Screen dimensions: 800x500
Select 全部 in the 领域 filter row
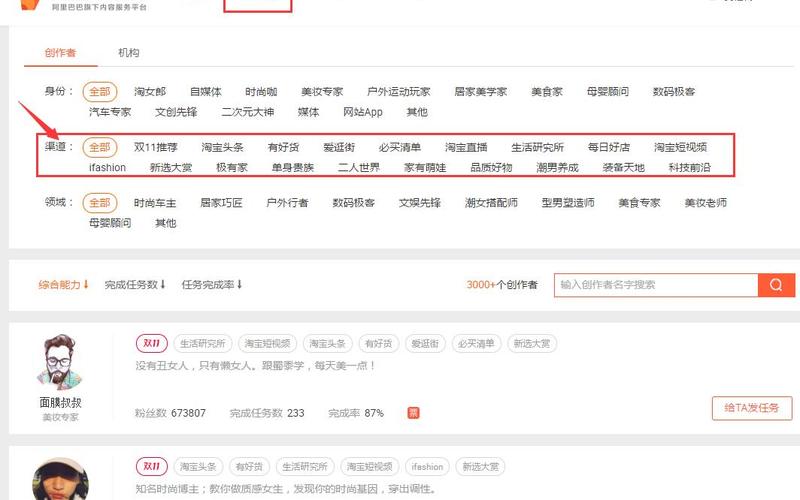click(99, 203)
